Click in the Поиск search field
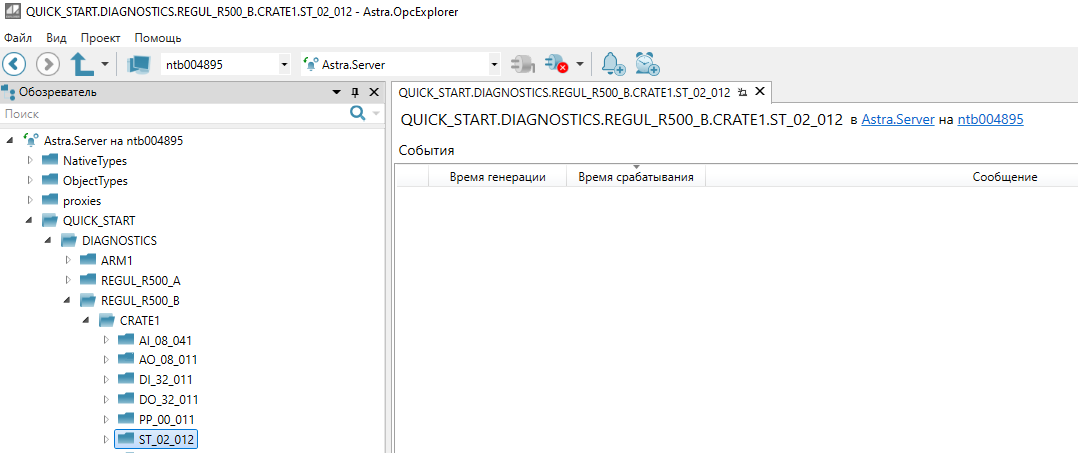1078x453 pixels. 170,114
